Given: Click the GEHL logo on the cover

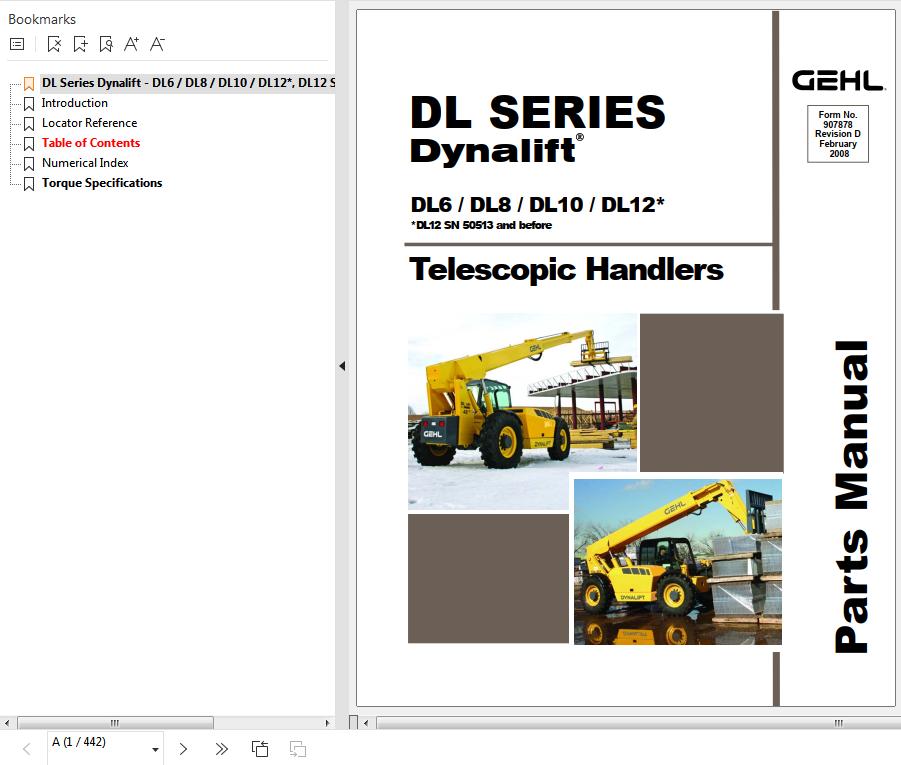Looking at the screenshot, I should coord(838,81).
